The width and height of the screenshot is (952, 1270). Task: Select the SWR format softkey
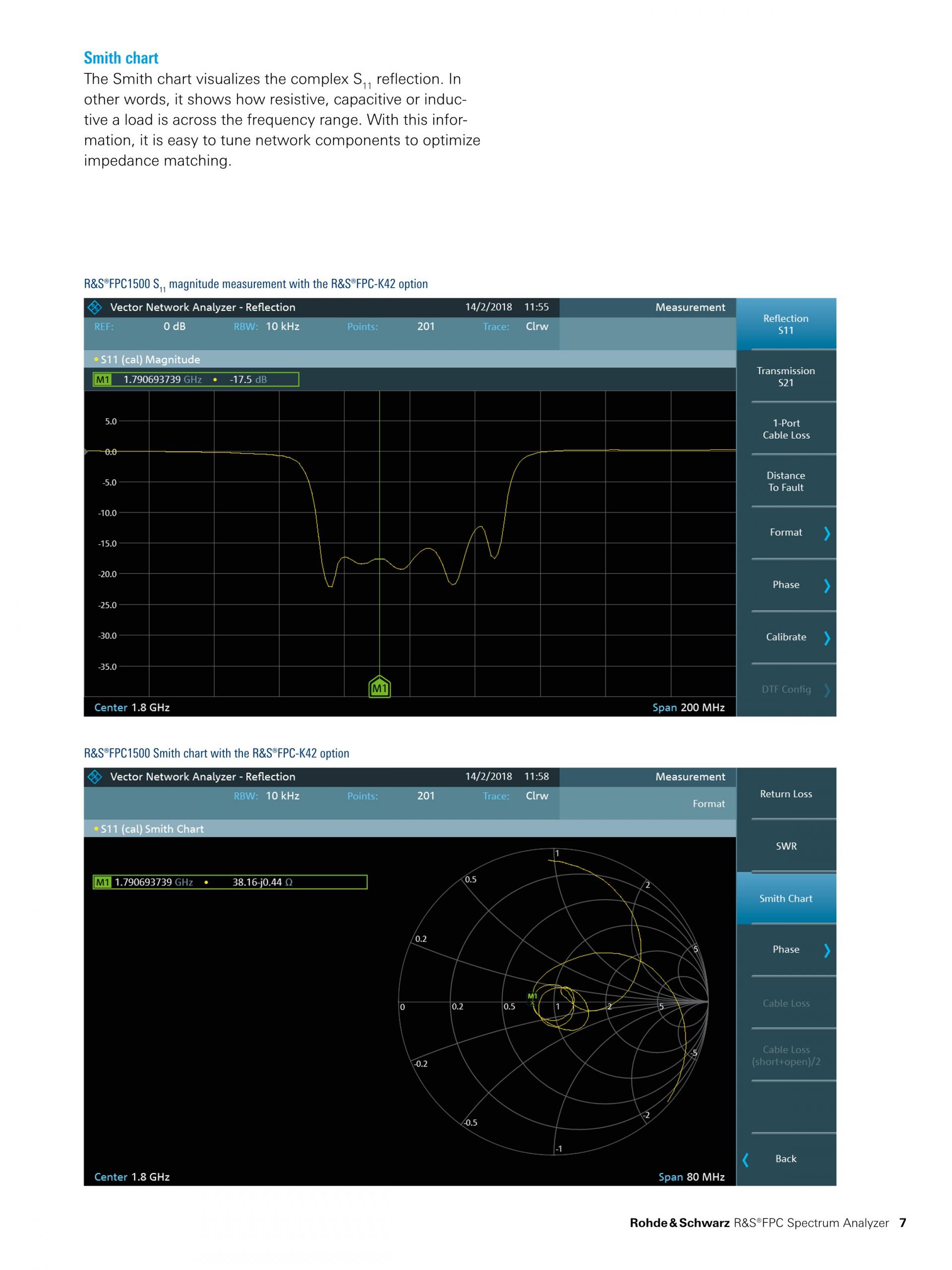click(x=785, y=846)
